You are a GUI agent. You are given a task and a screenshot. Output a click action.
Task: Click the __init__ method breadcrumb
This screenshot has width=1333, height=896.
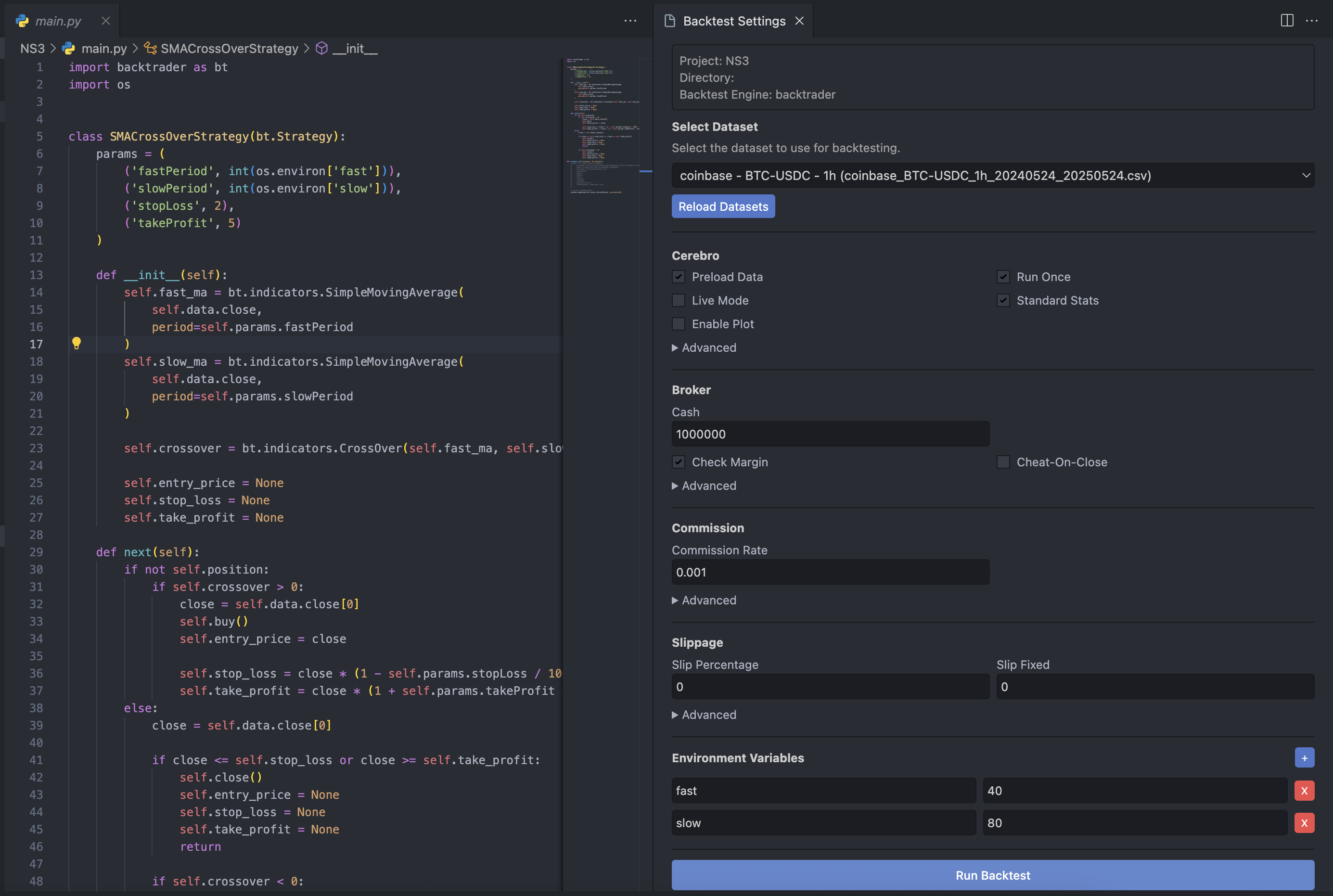tap(354, 49)
